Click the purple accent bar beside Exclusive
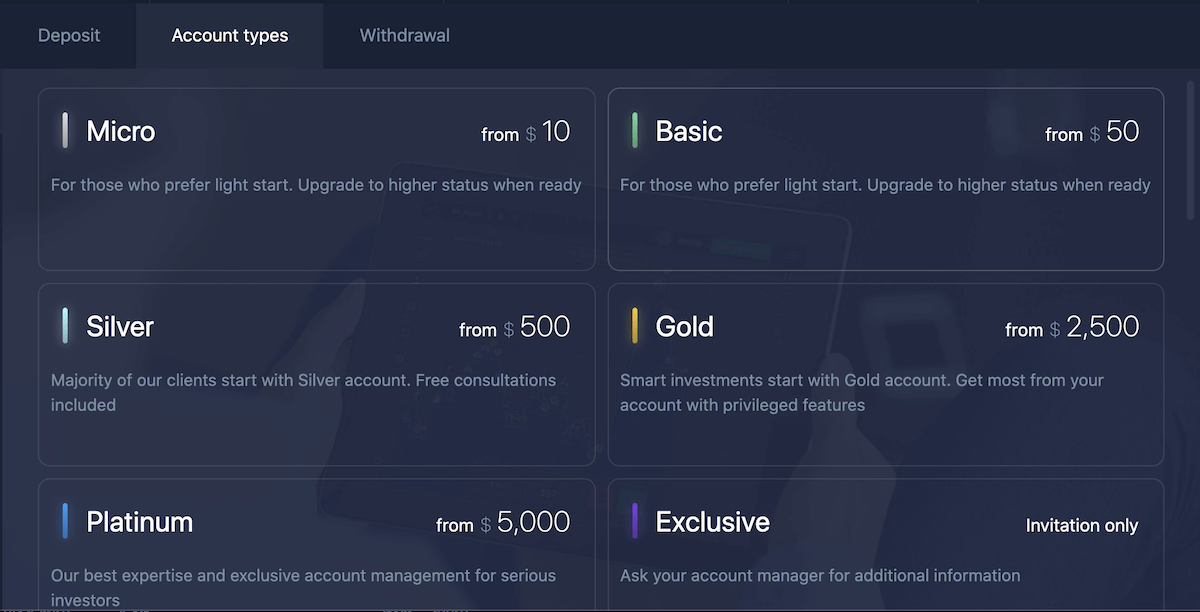 click(x=637, y=521)
